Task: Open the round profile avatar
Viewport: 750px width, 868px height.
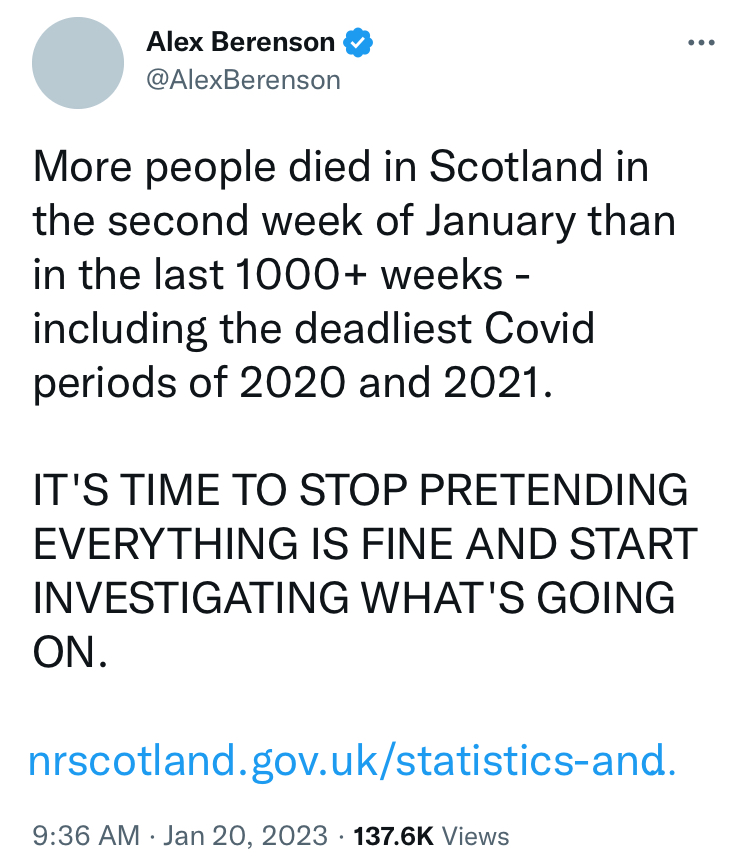Action: (x=79, y=61)
